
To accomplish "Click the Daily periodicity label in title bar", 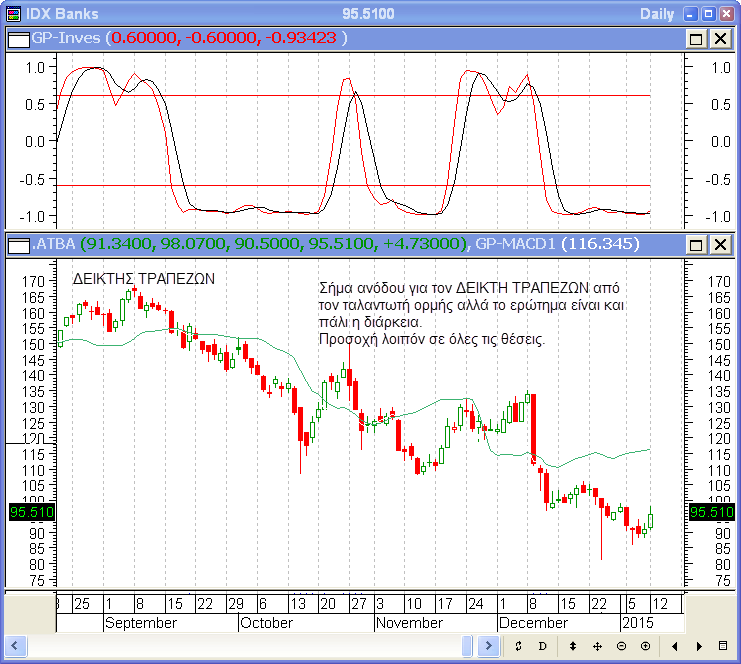I will pos(657,14).
